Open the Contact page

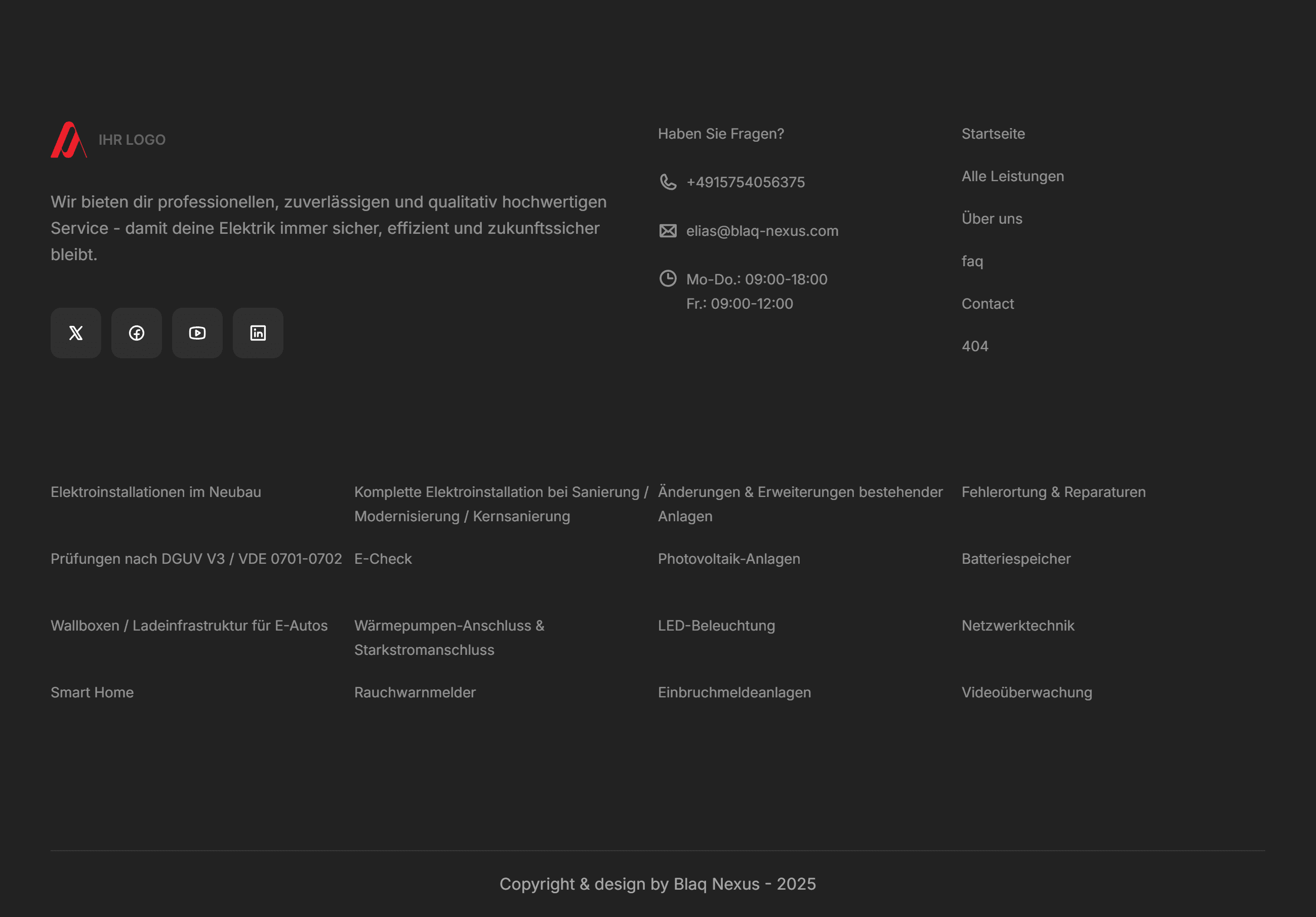tap(987, 304)
